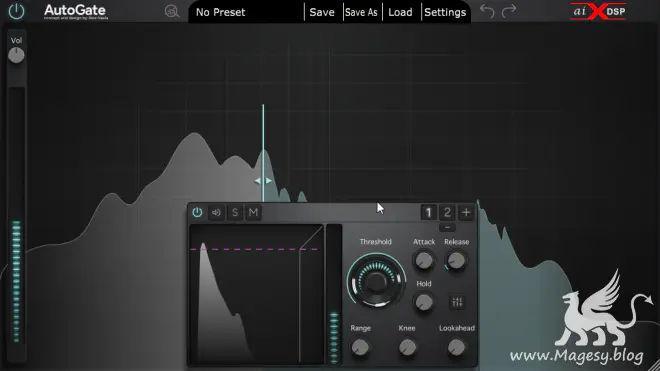Open the Settings menu

click(445, 12)
